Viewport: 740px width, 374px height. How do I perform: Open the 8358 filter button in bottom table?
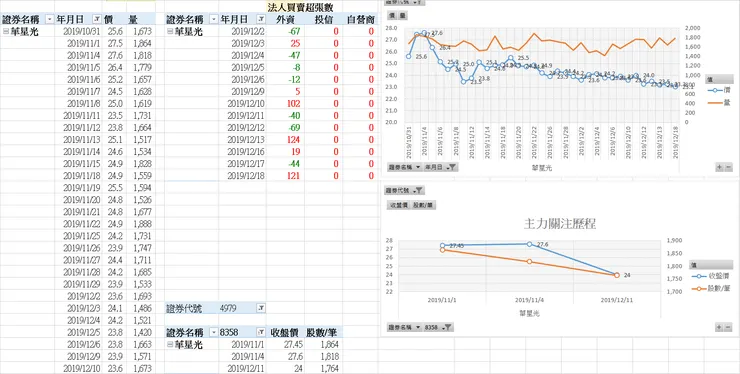click(261, 332)
